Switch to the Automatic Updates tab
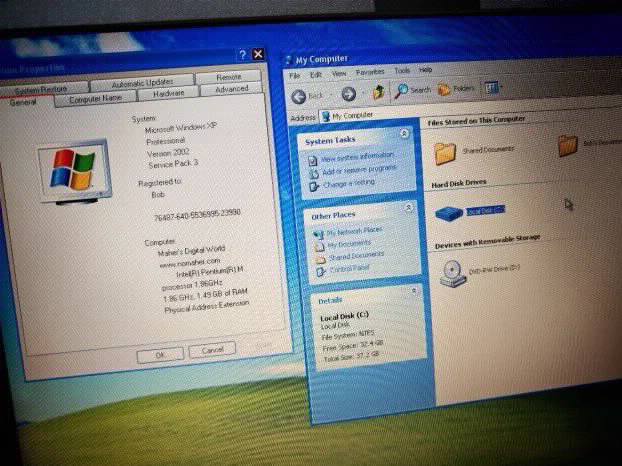 142,83
